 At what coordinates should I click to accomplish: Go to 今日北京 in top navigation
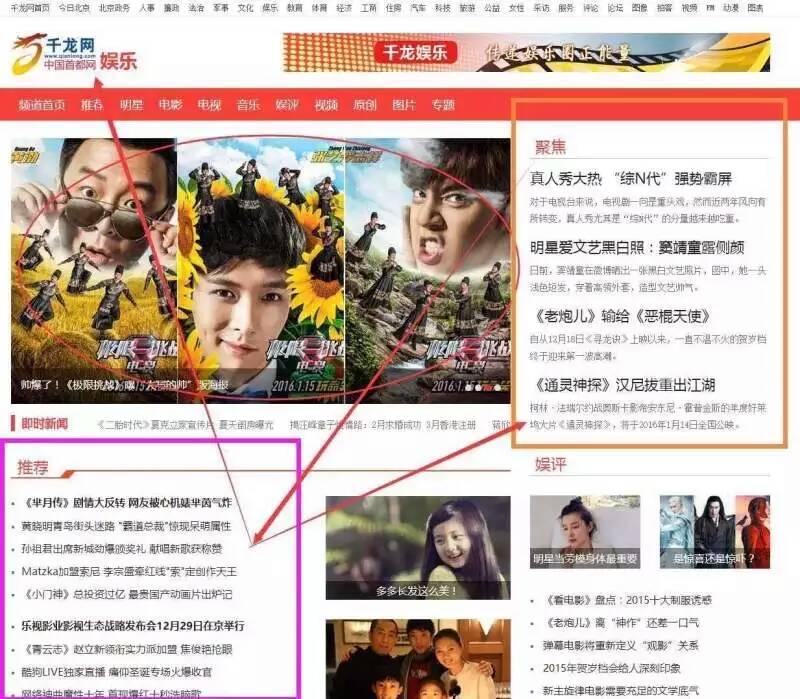click(x=74, y=8)
